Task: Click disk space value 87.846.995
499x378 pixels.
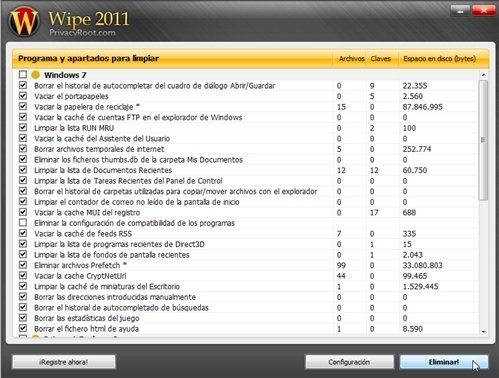Action: pyautogui.click(x=422, y=107)
